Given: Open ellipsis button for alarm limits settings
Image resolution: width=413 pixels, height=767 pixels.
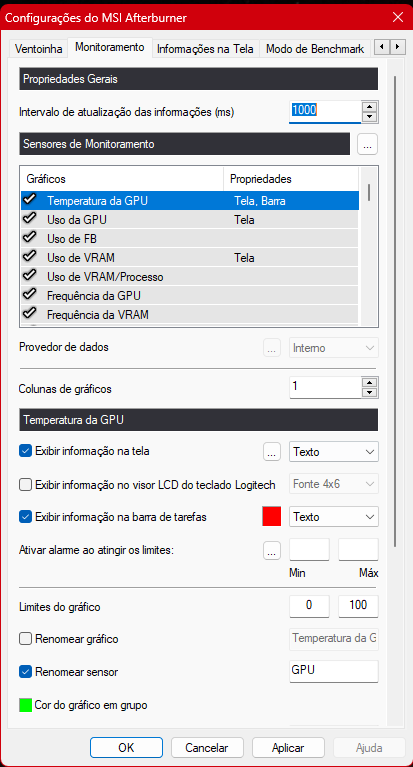Looking at the screenshot, I should [x=272, y=550].
